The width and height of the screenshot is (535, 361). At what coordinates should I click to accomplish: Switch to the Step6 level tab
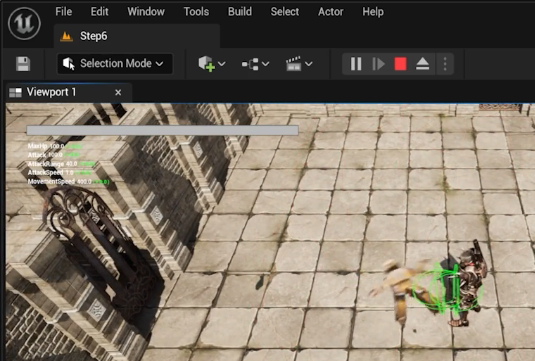coord(136,36)
